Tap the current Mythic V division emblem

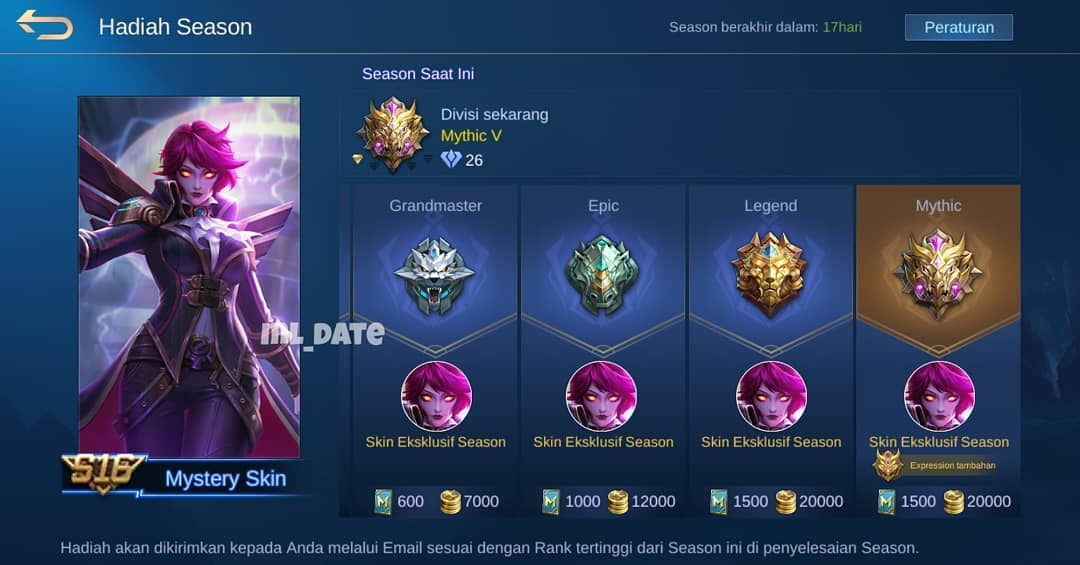393,134
